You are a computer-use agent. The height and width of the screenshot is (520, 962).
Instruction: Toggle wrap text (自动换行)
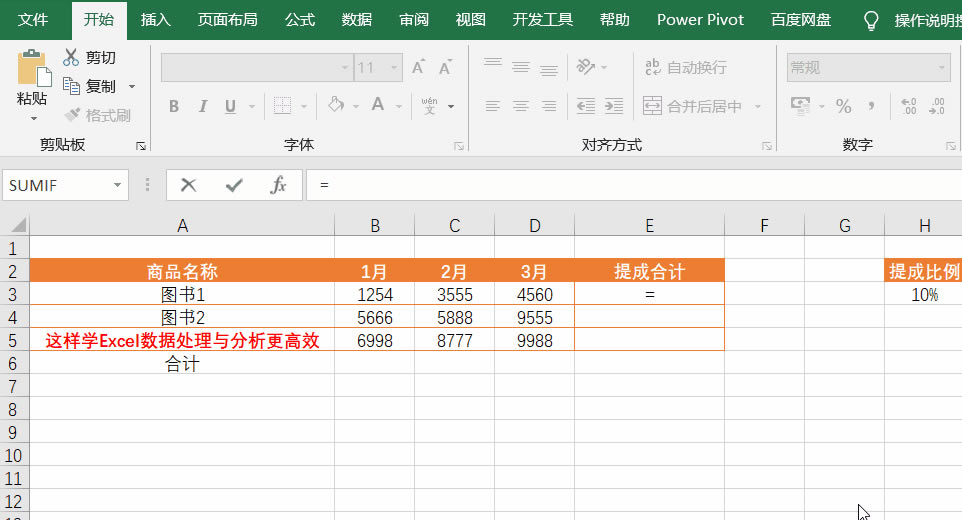686,67
